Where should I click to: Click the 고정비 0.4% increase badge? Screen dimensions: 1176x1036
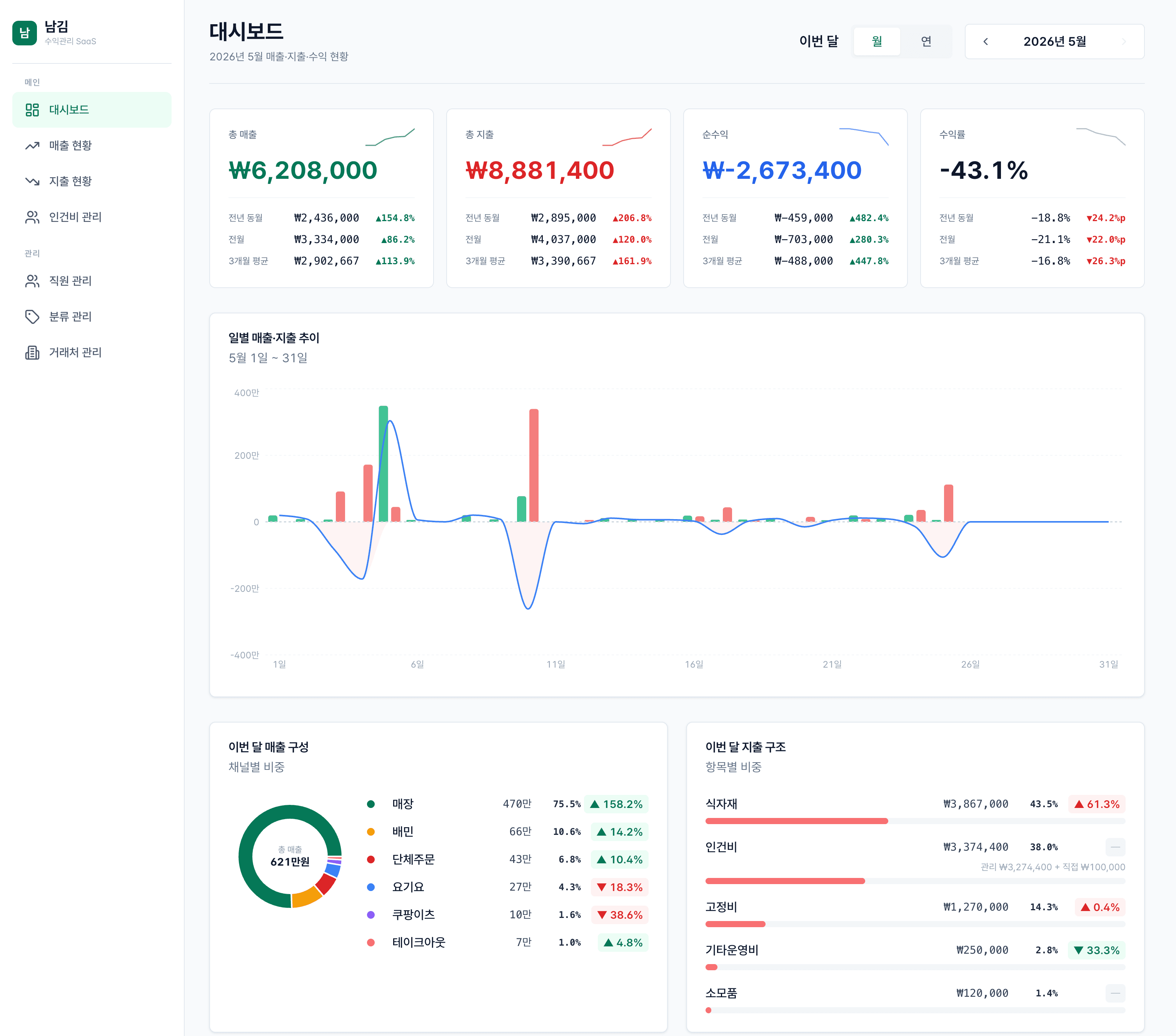click(1100, 907)
